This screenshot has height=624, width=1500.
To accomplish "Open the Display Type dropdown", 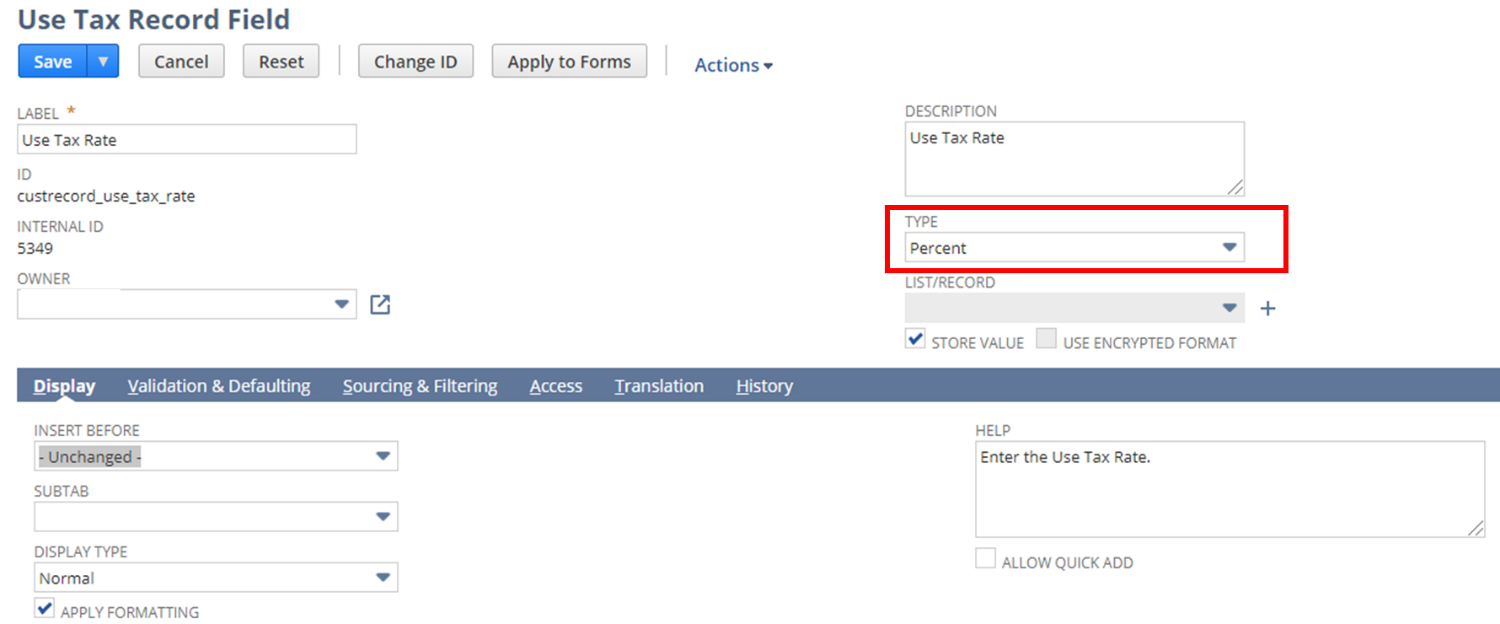I will [x=215, y=577].
